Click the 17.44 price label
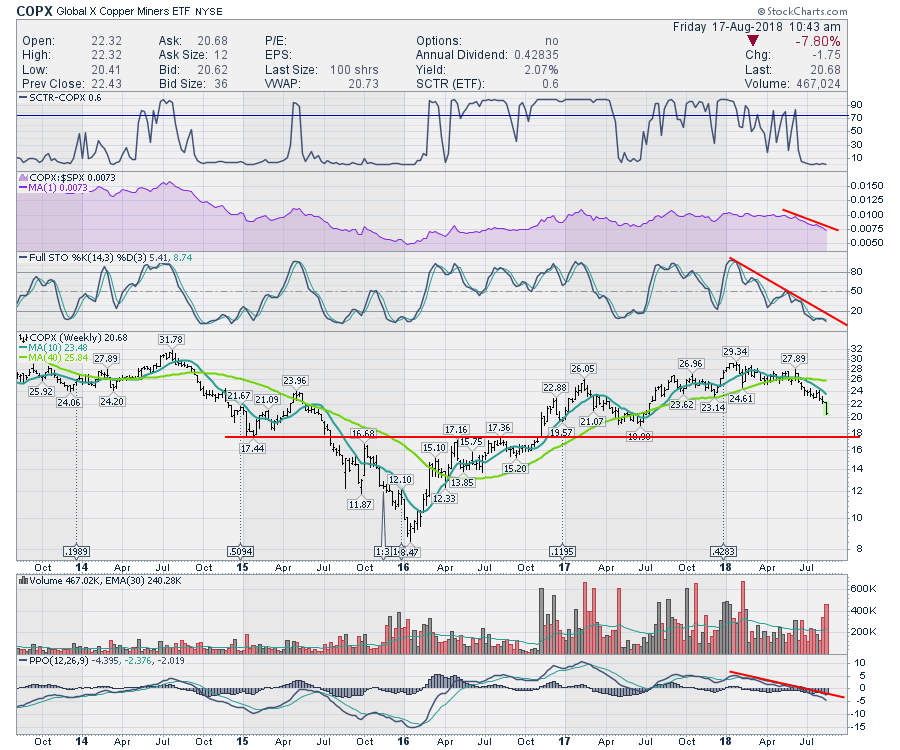 coord(253,448)
